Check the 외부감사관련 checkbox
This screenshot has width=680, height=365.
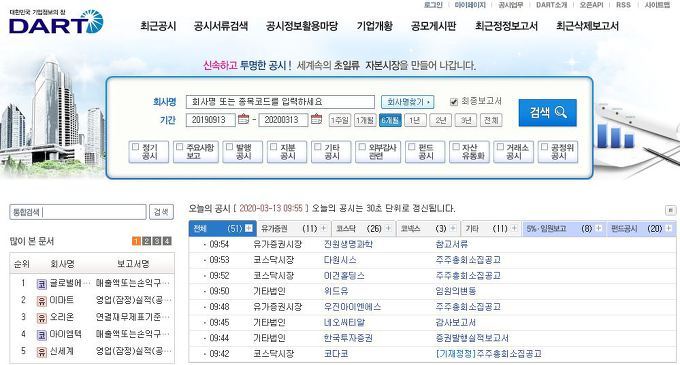pyautogui.click(x=362, y=147)
